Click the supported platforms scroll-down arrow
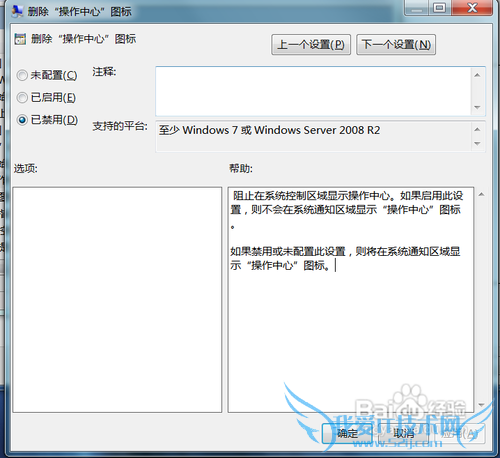Image resolution: width=500 pixels, height=458 pixels. (477, 144)
